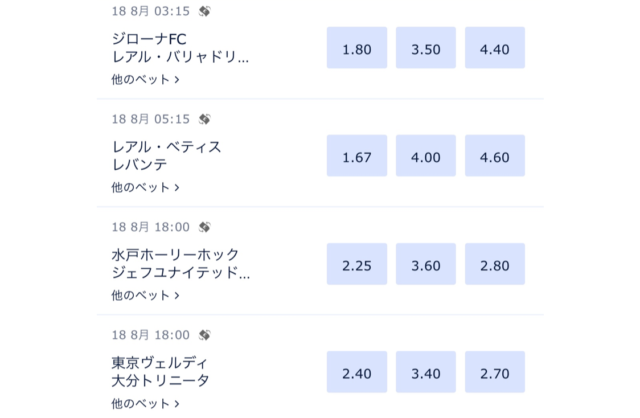Expand 他のベット for the ジローナFC match
640x418 pixels.
[146, 79]
